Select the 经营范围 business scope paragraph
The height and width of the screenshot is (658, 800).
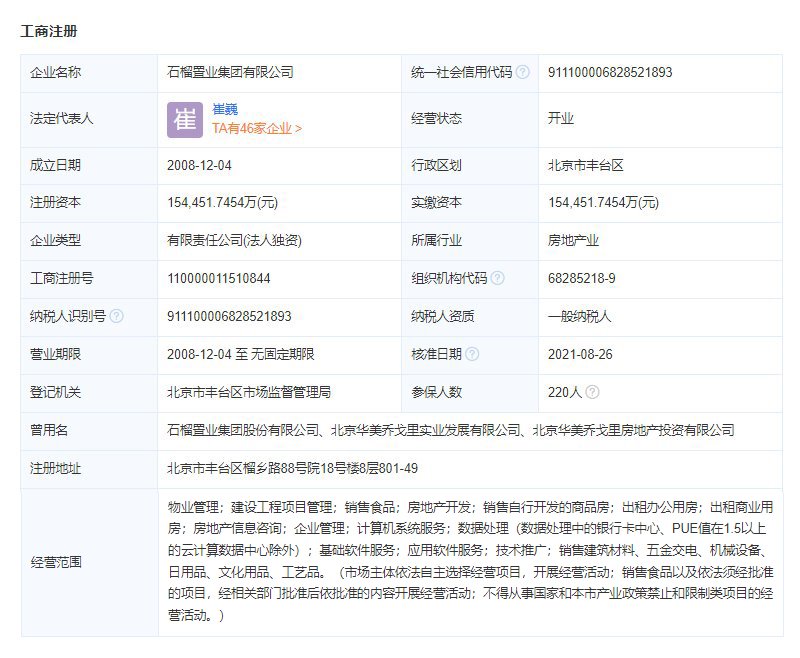pyautogui.click(x=470, y=561)
